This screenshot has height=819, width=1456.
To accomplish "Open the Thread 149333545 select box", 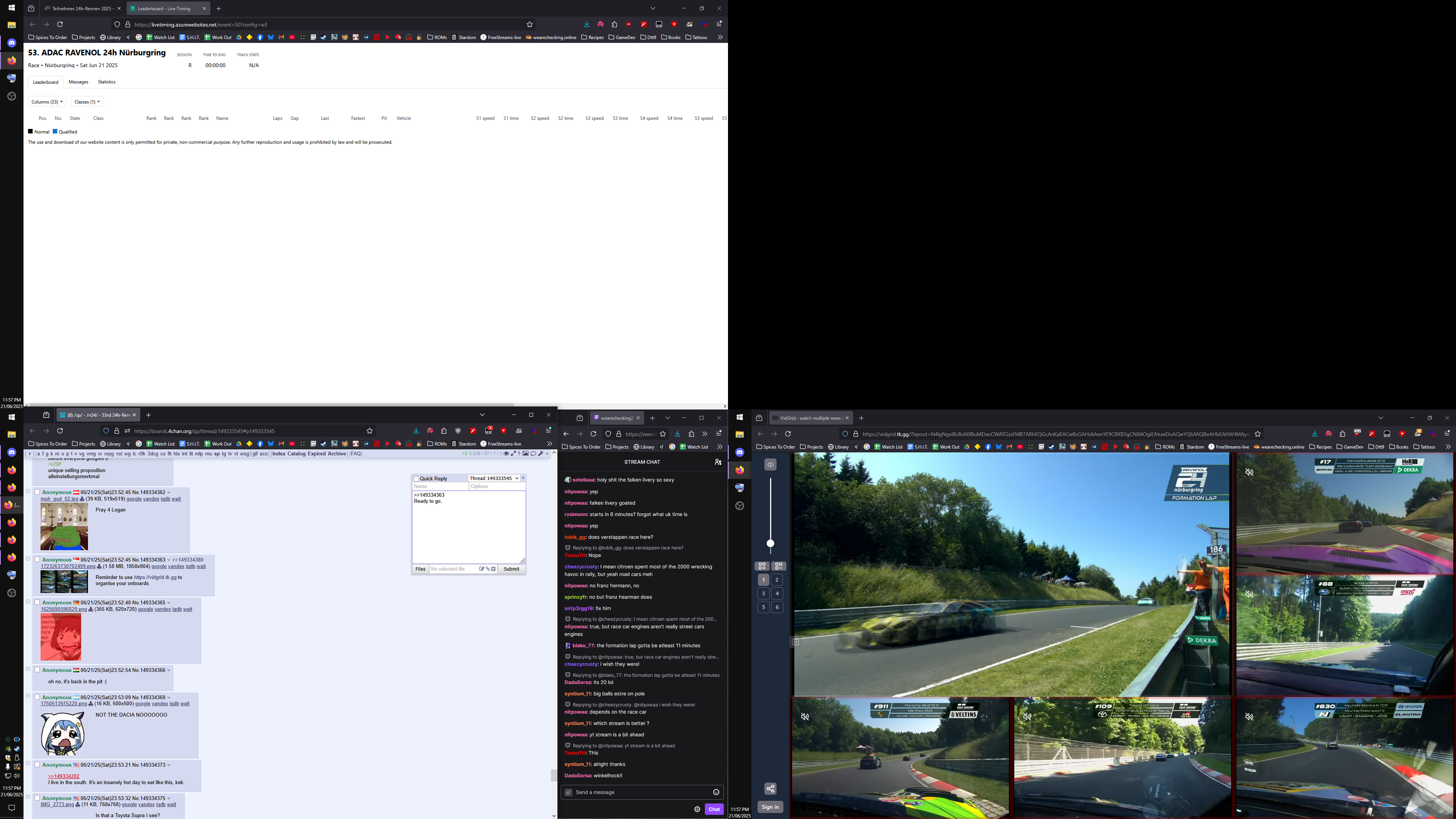I will coord(494,478).
